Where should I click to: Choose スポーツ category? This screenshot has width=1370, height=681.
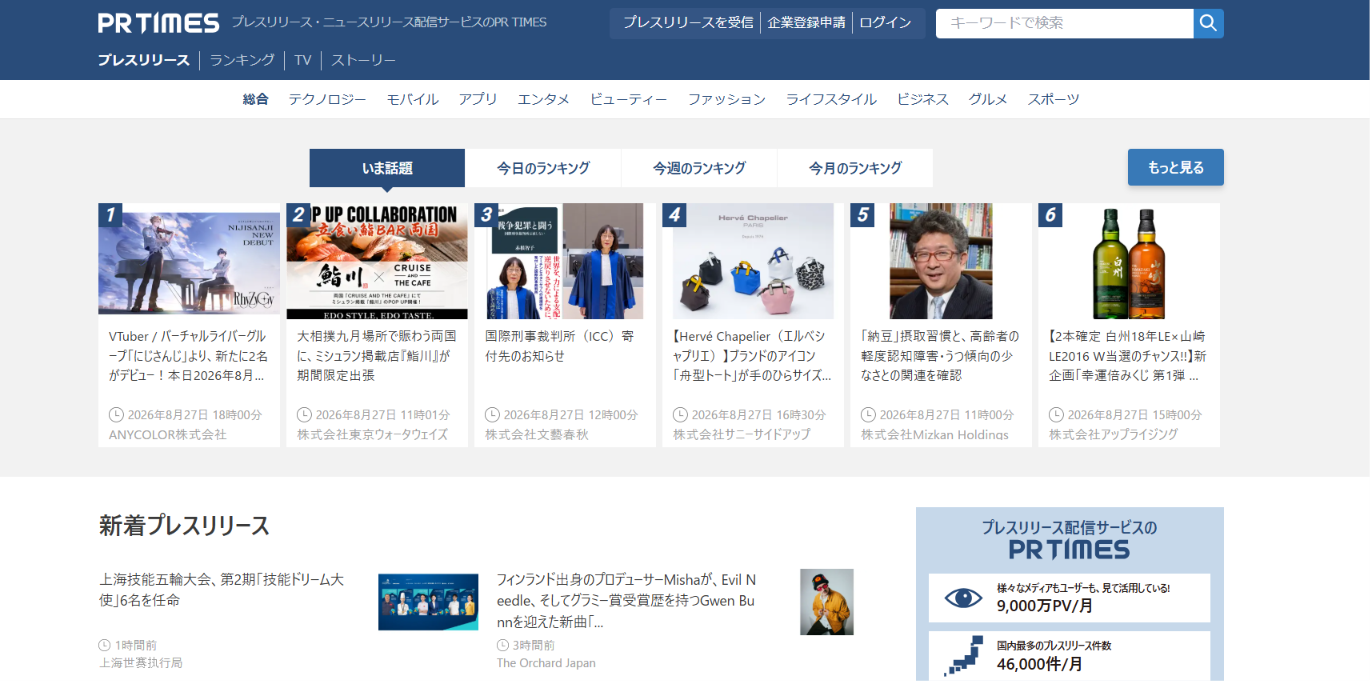coord(1053,99)
